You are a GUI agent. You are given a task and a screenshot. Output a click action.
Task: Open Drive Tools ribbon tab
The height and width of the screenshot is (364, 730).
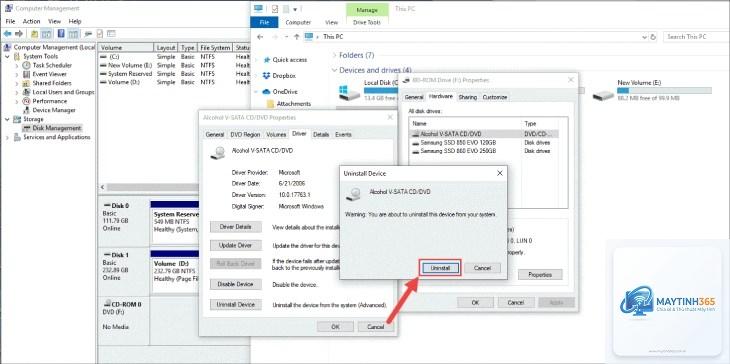click(367, 22)
